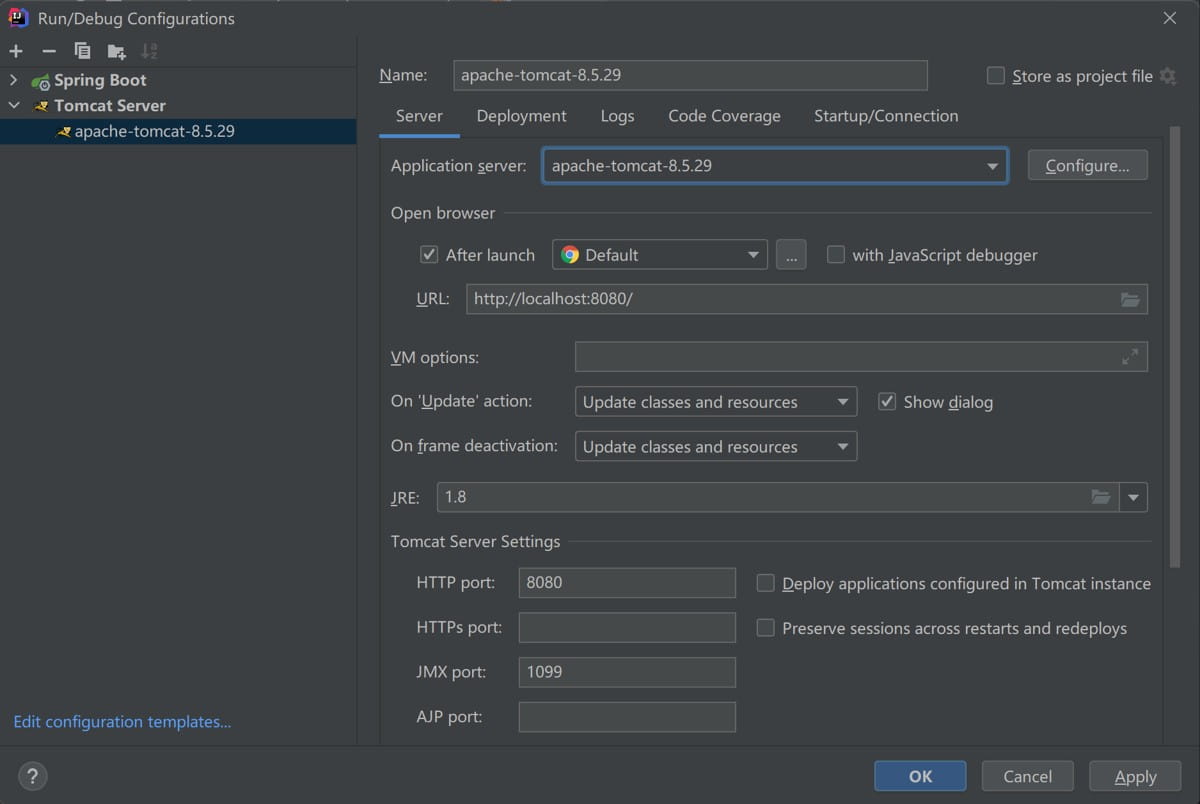Click the Add New Configuration plus icon
The width and height of the screenshot is (1200, 804).
16,51
